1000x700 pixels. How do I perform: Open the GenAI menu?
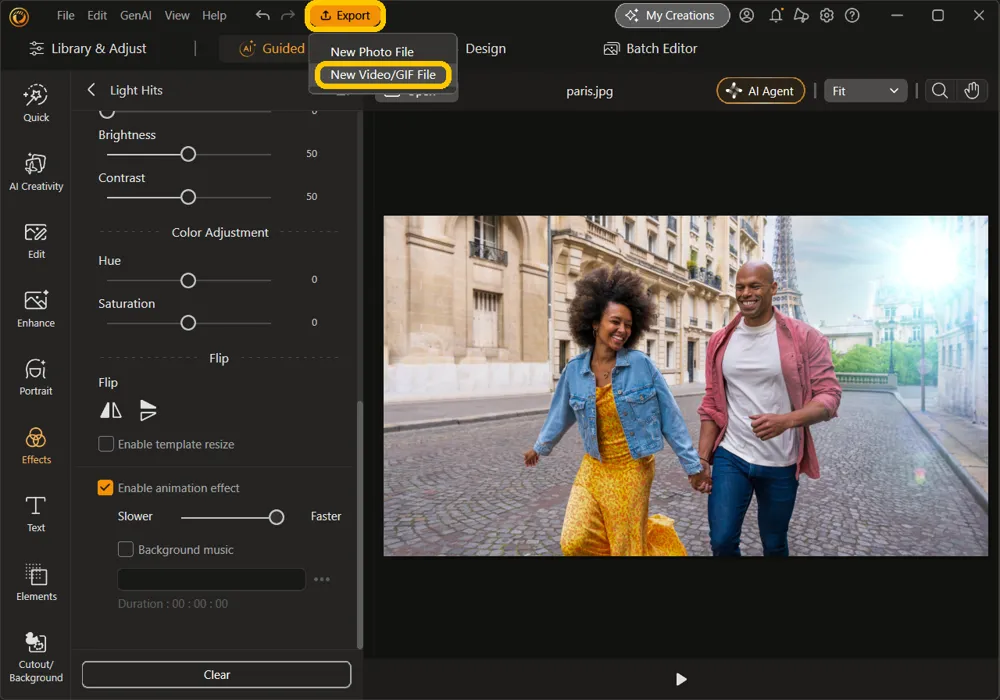click(136, 15)
